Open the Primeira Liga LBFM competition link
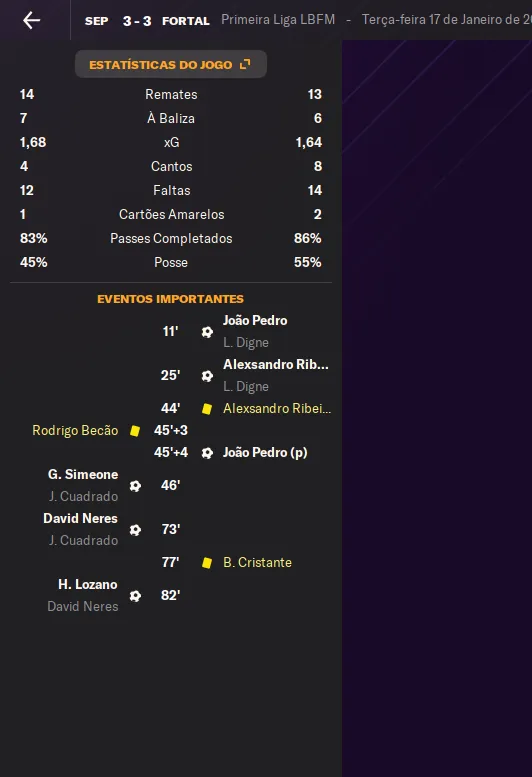Viewport: 532px width, 777px height. 278,20
